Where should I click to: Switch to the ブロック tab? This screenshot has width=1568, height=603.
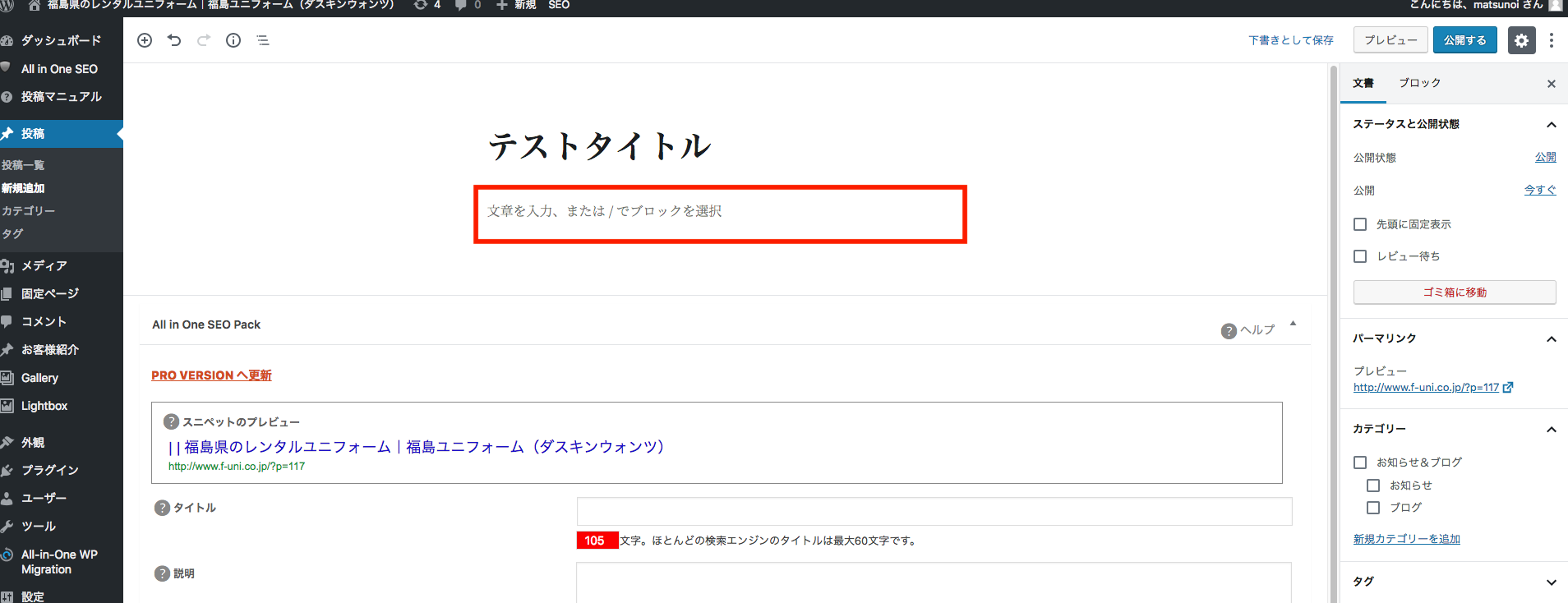tap(1419, 83)
